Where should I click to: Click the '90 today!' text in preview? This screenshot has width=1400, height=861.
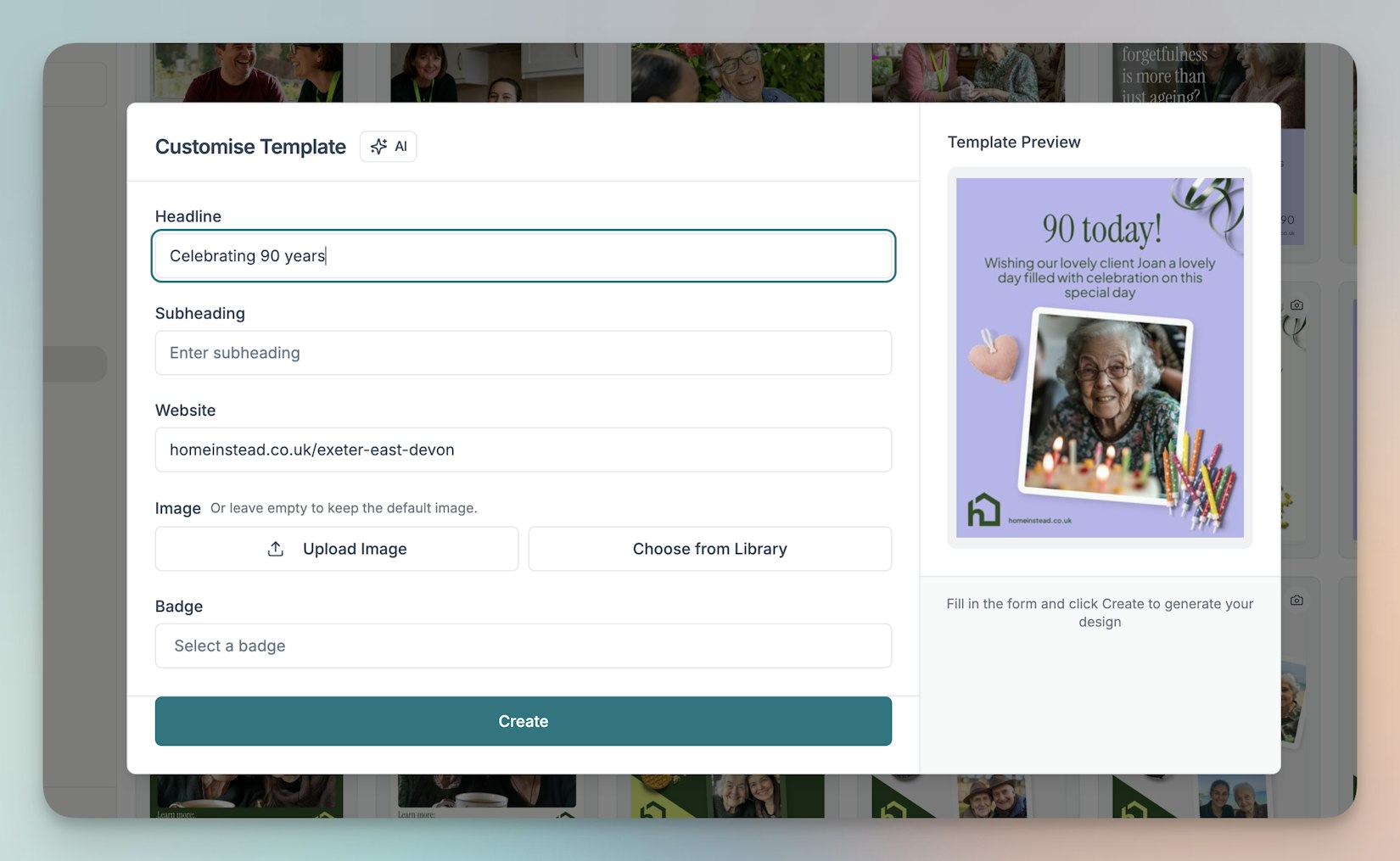[1100, 229]
